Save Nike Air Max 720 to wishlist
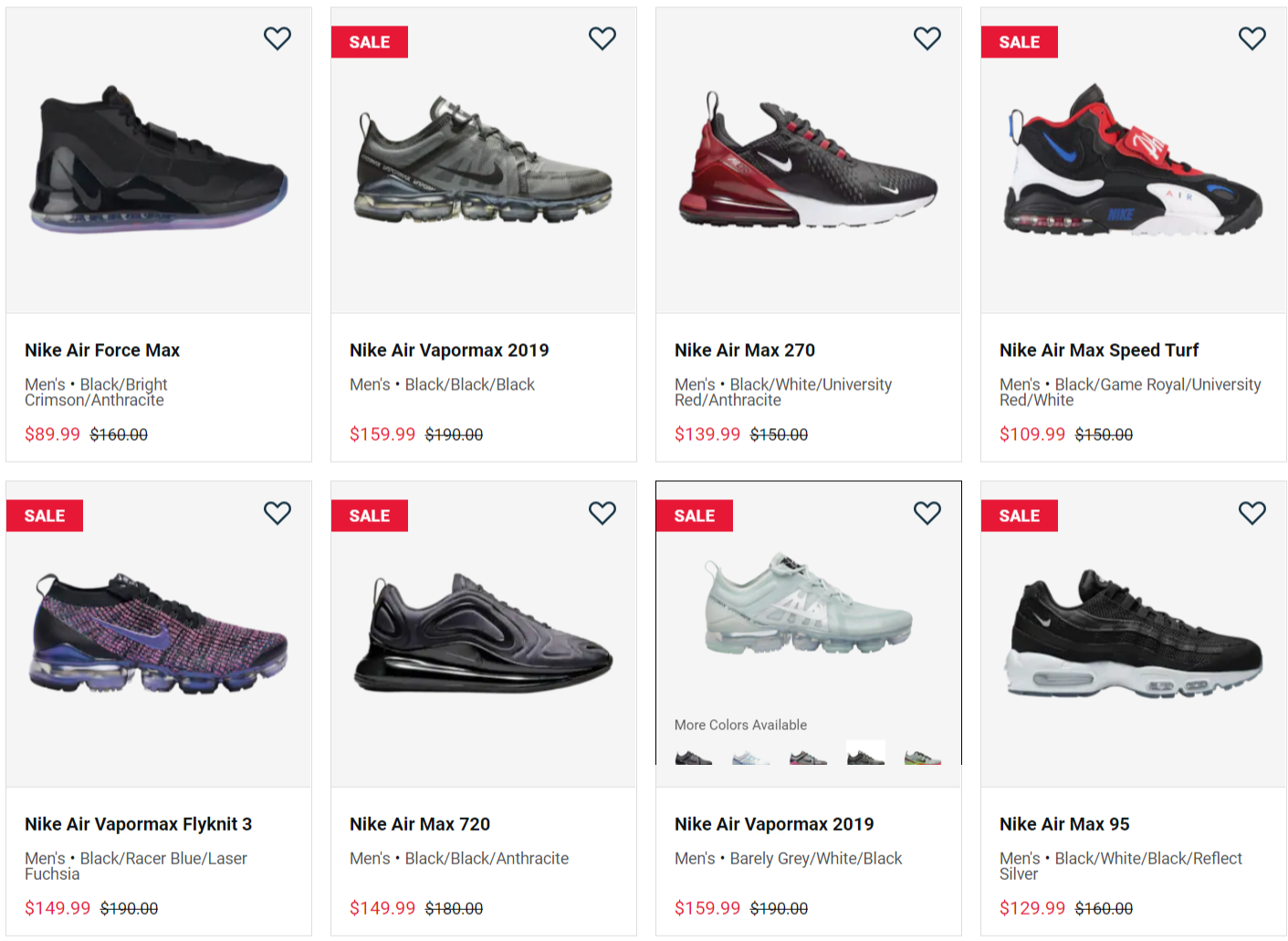 602,513
